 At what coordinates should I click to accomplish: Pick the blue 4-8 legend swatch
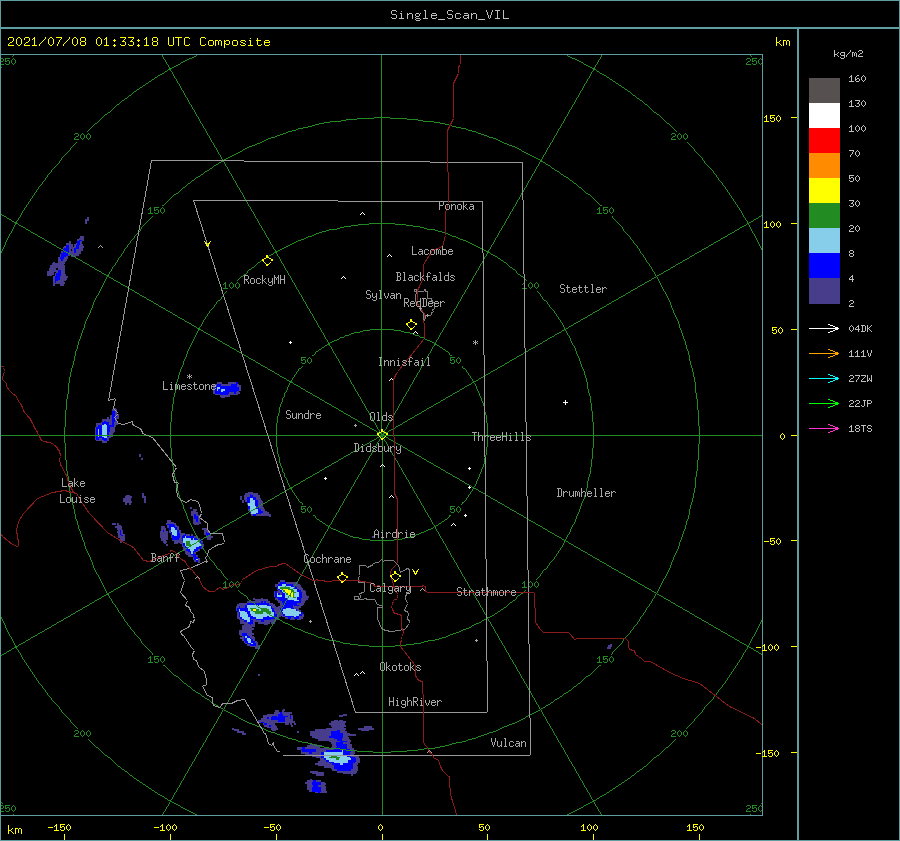pyautogui.click(x=824, y=266)
